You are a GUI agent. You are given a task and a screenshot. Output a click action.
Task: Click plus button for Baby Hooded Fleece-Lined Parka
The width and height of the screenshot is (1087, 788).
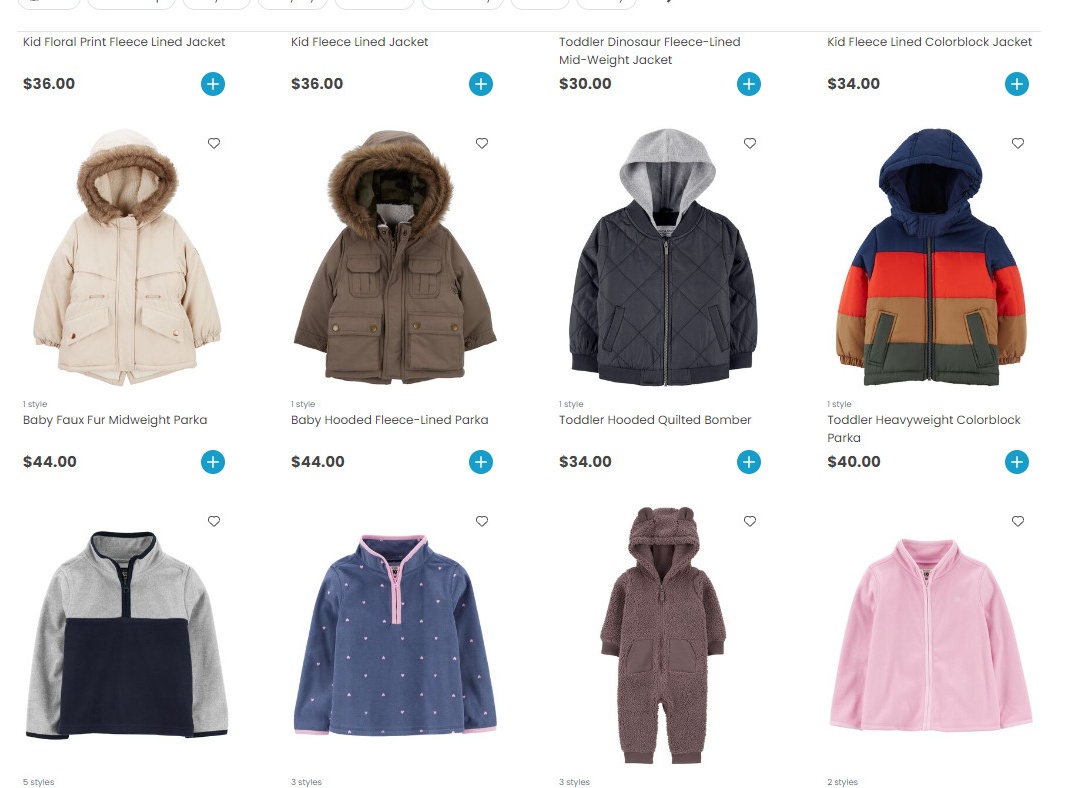coord(480,462)
